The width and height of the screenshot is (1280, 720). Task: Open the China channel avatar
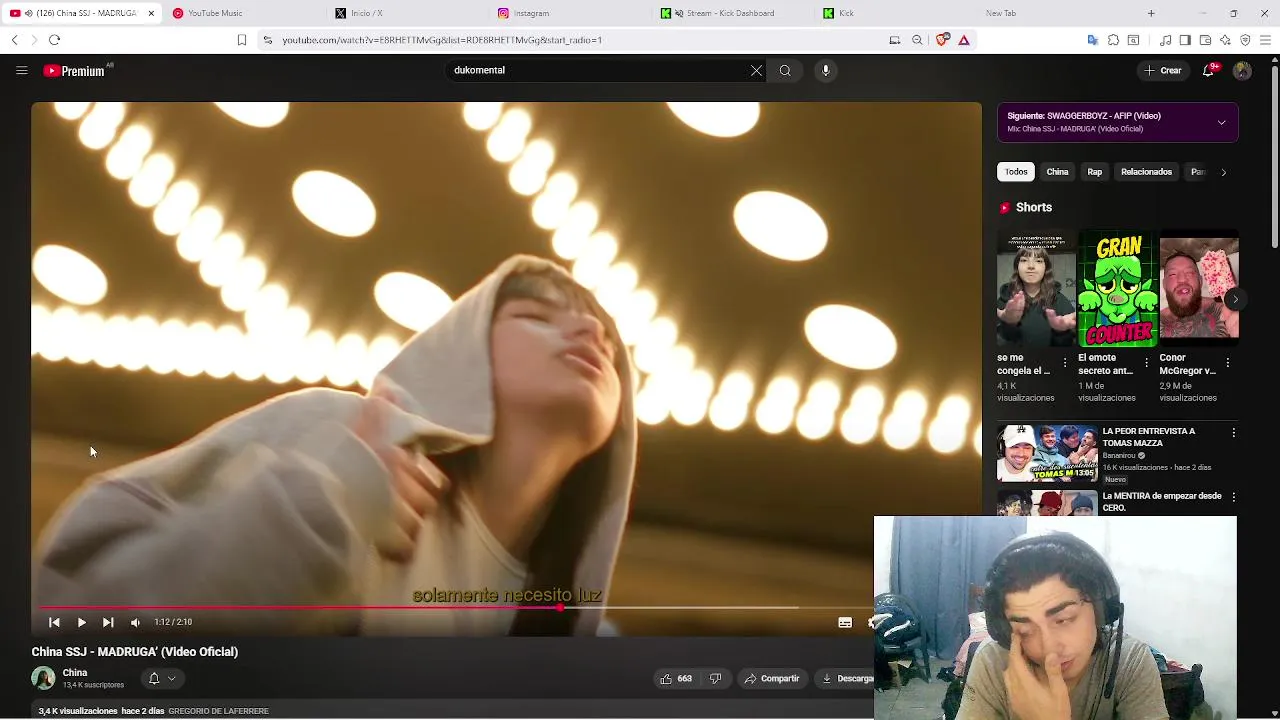point(43,678)
